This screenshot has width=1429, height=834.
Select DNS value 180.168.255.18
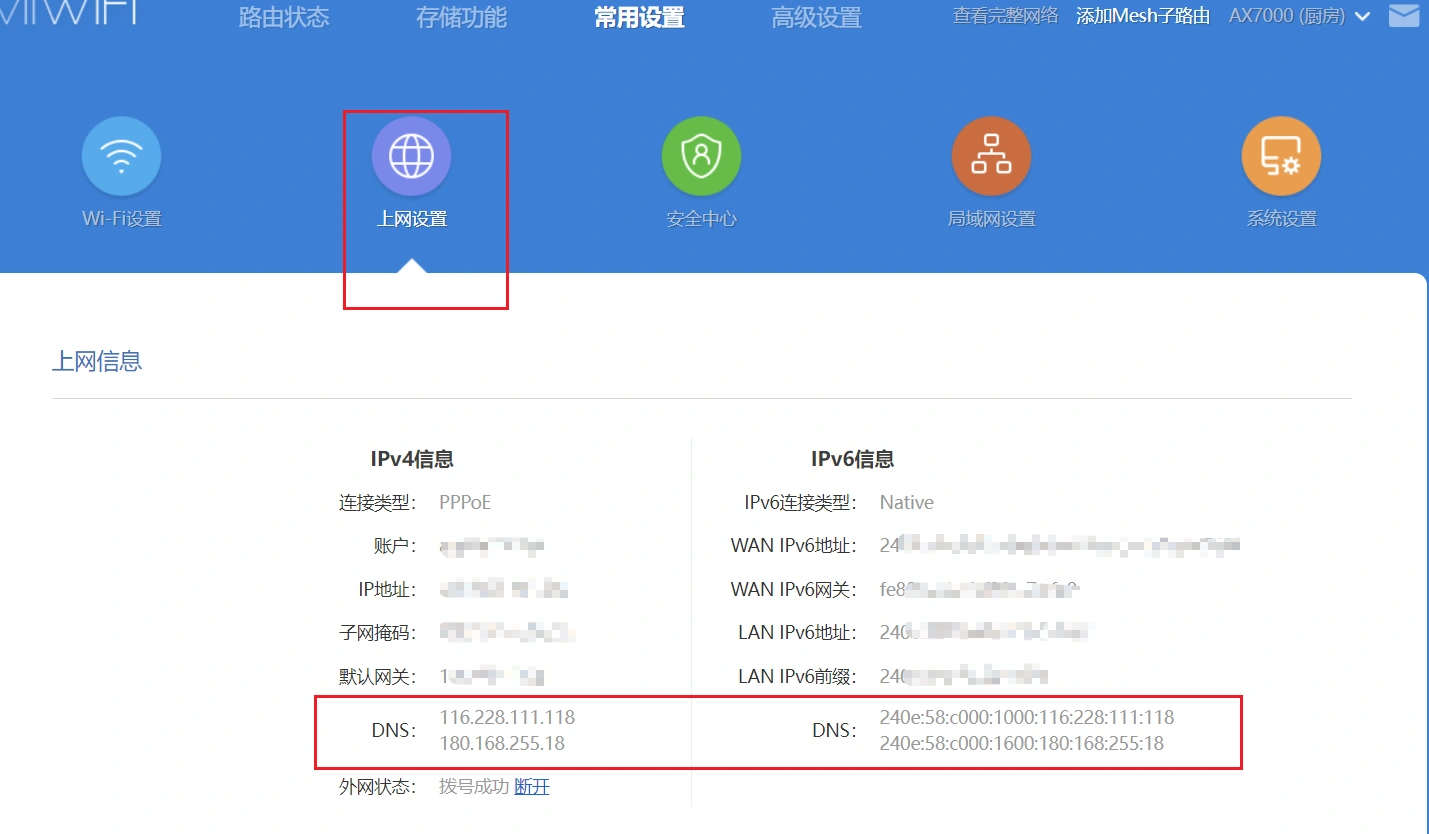tap(502, 743)
